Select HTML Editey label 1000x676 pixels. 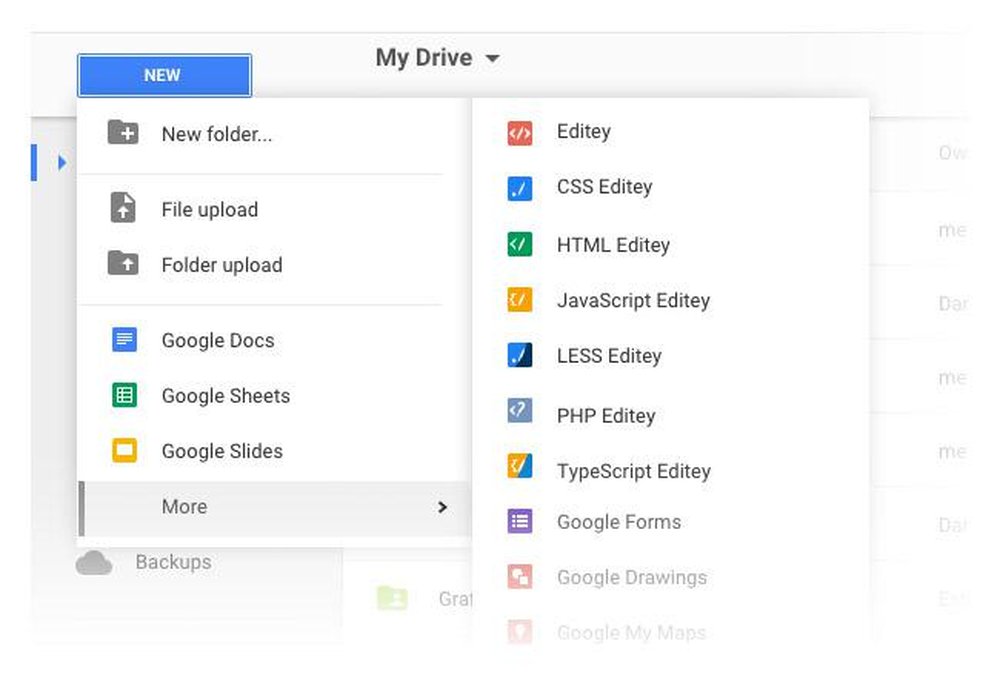[614, 245]
